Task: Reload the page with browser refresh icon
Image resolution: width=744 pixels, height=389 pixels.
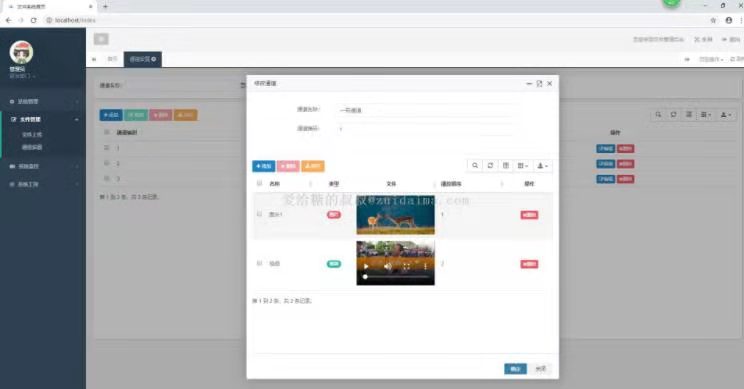Action: [x=33, y=20]
